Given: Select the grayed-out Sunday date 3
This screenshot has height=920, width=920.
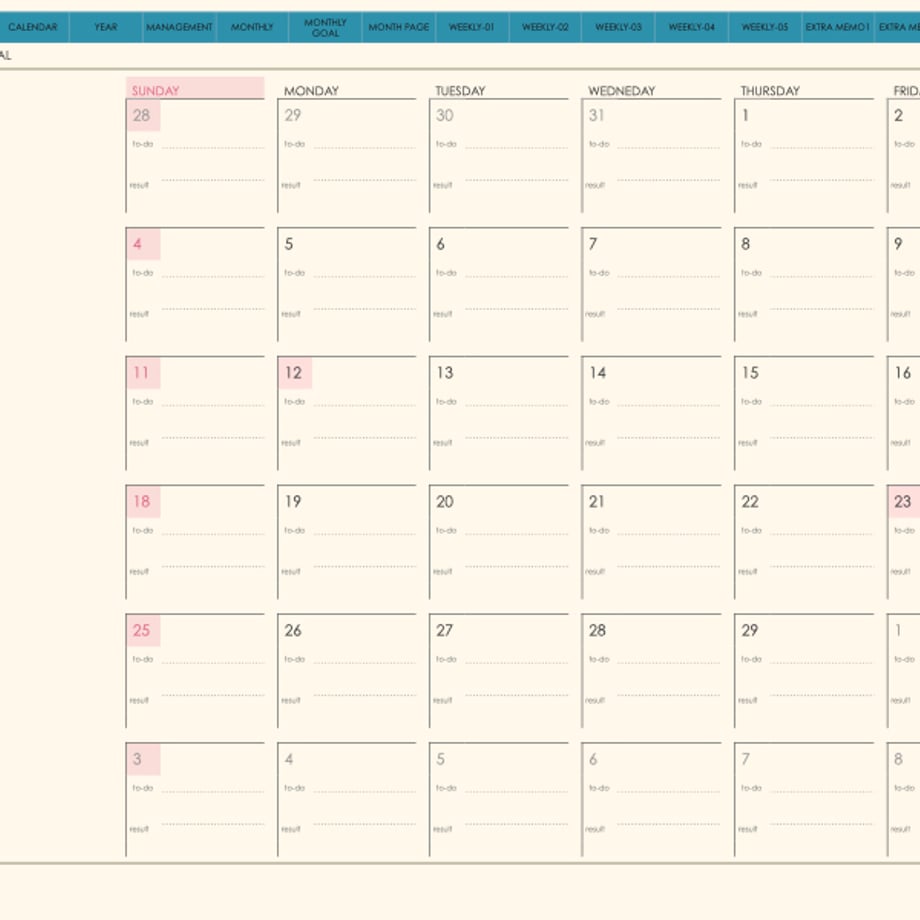Looking at the screenshot, I should (143, 759).
